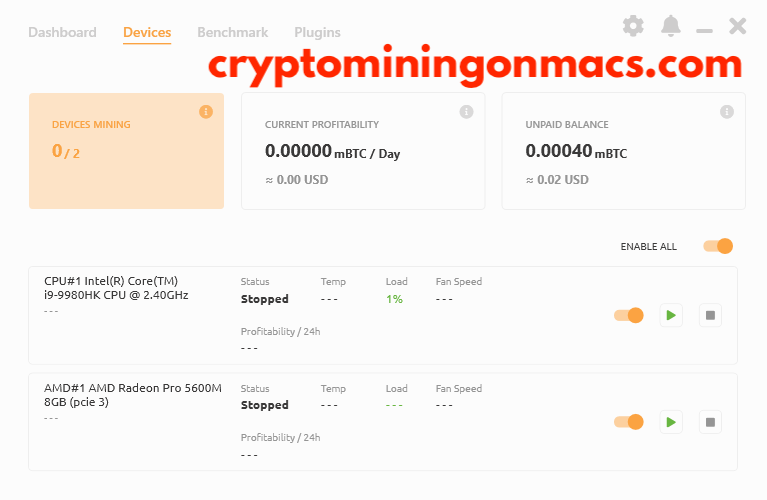Disable the AMD#1 Radeon device toggle

(629, 422)
